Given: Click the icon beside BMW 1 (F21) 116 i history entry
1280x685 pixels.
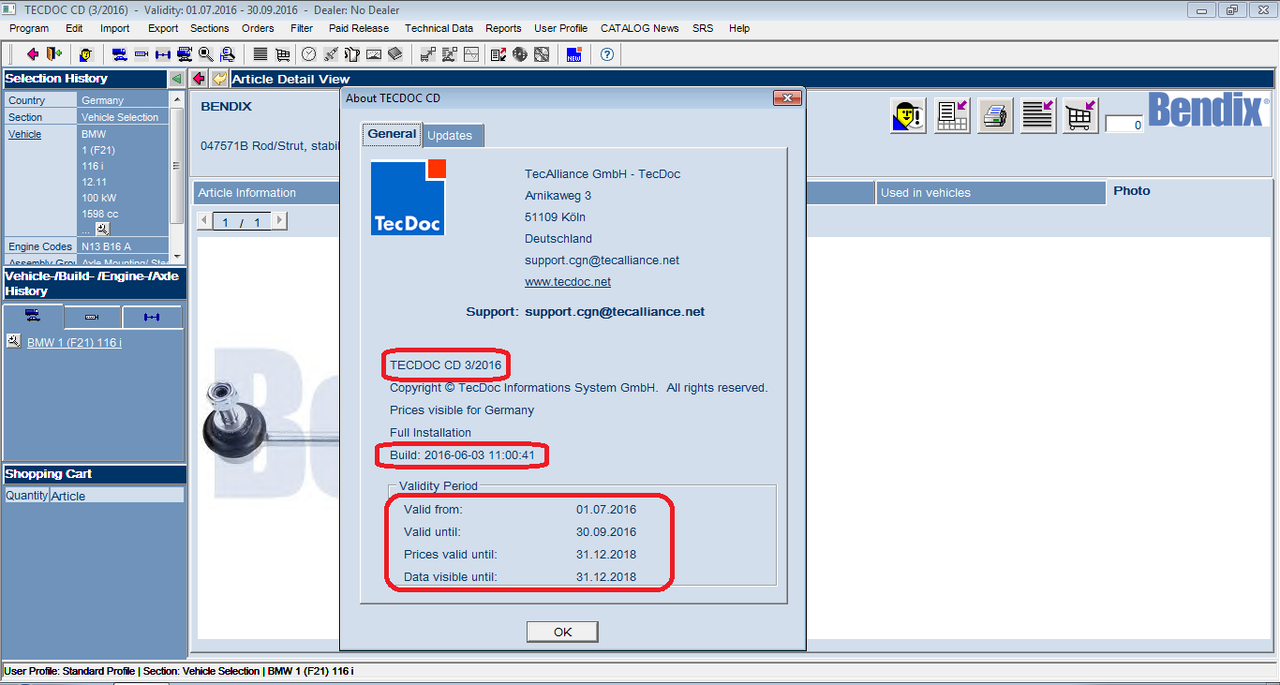Looking at the screenshot, I should (13, 342).
